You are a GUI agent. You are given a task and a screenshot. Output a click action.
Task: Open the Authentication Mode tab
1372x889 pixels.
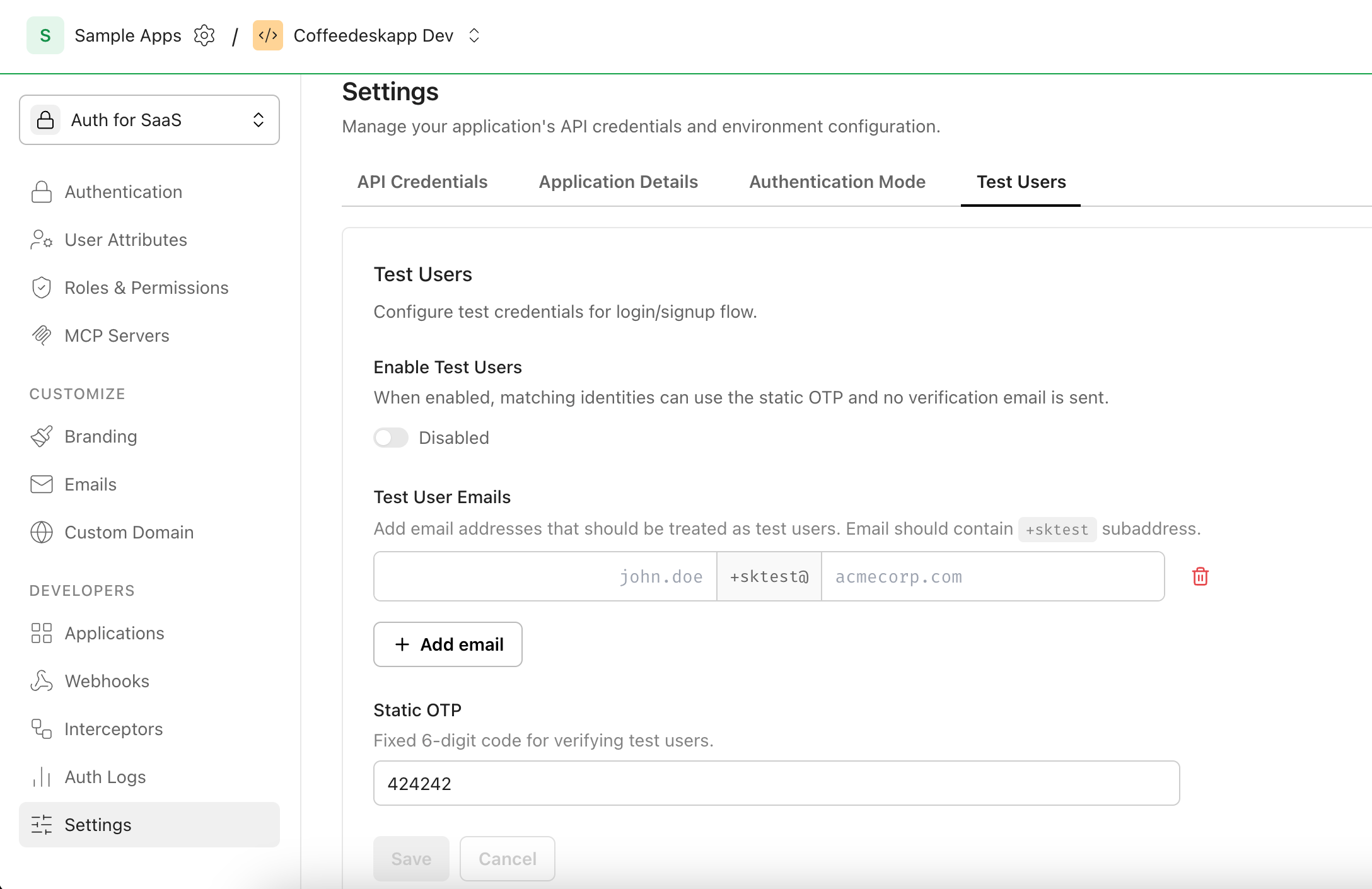tap(837, 182)
